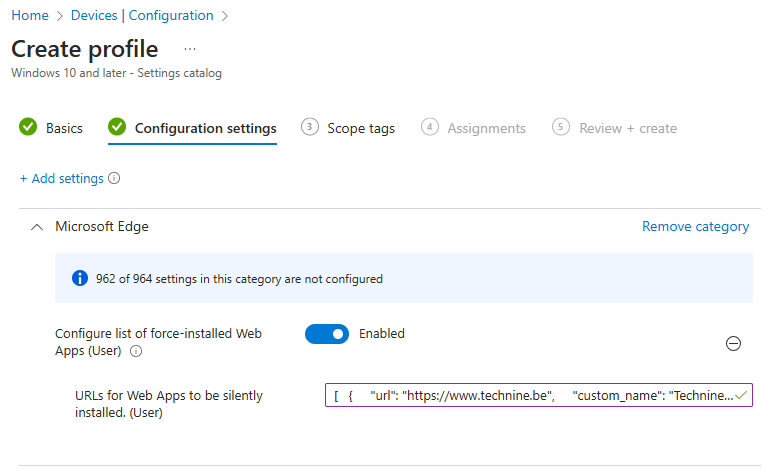Image resolution: width=774 pixels, height=475 pixels.
Task: Click the Add settings link
Action: point(61,179)
